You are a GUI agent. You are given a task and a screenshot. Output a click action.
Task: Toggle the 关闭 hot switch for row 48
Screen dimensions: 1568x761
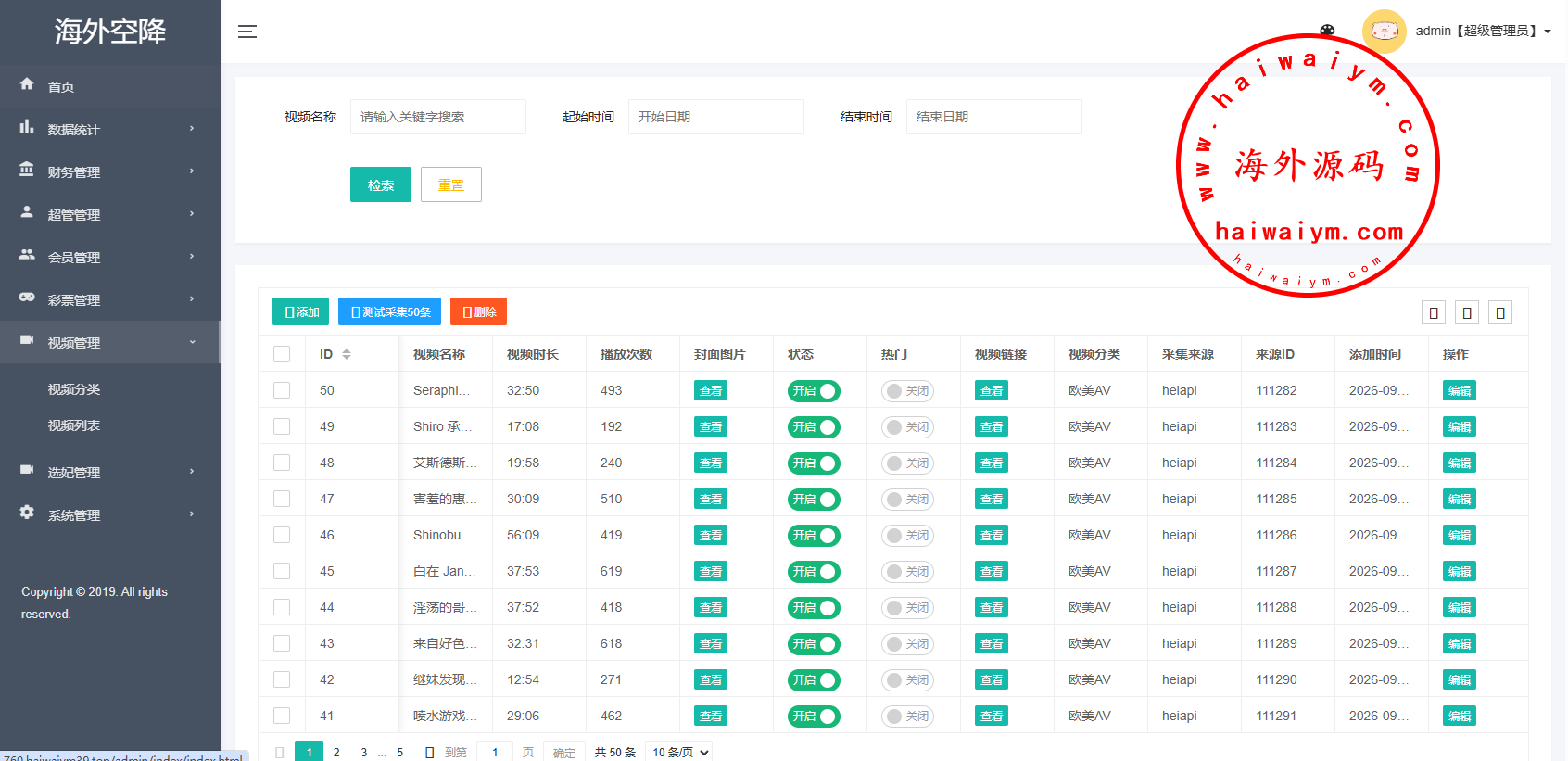tap(907, 463)
